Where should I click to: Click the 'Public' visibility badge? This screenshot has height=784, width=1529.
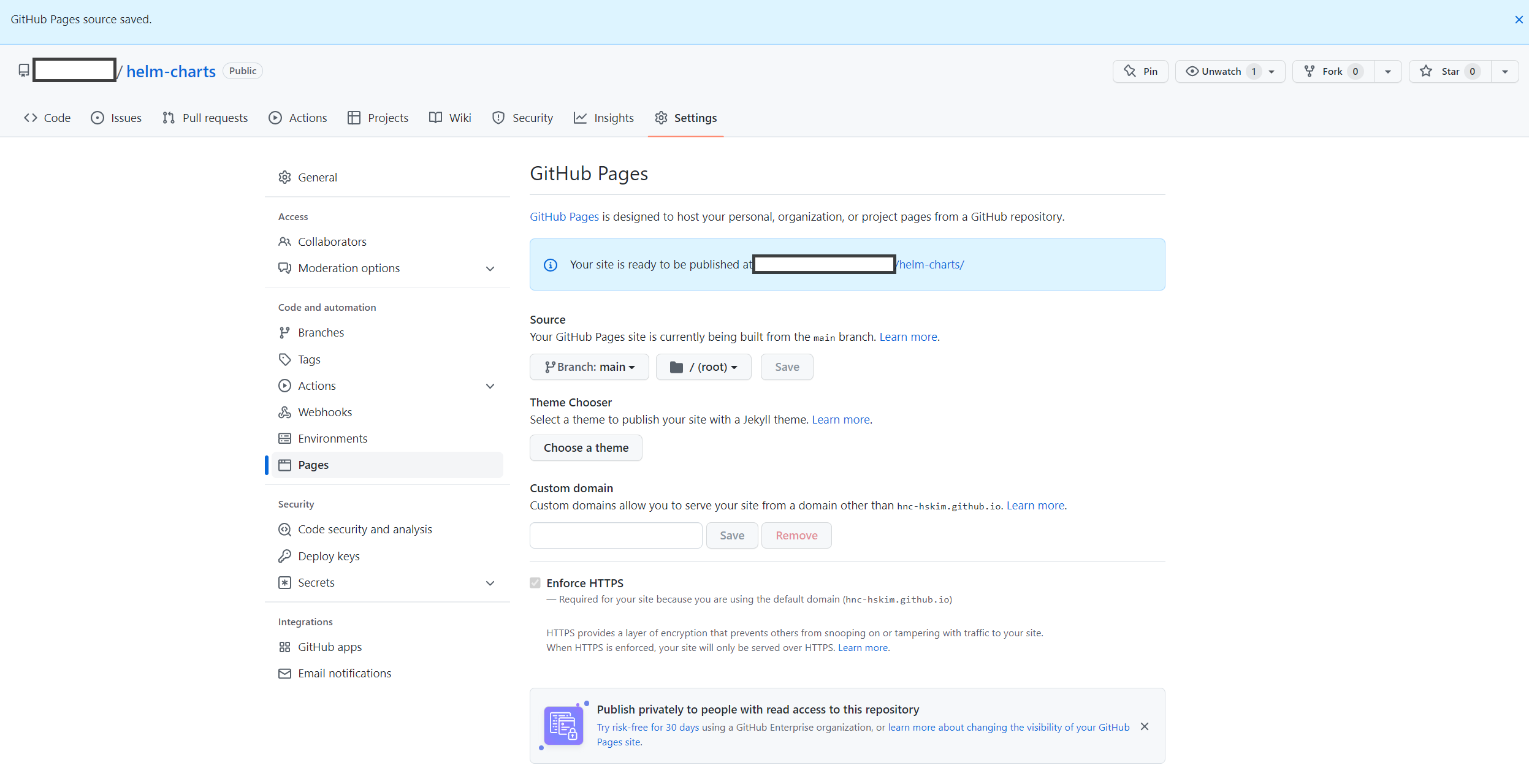pos(243,71)
